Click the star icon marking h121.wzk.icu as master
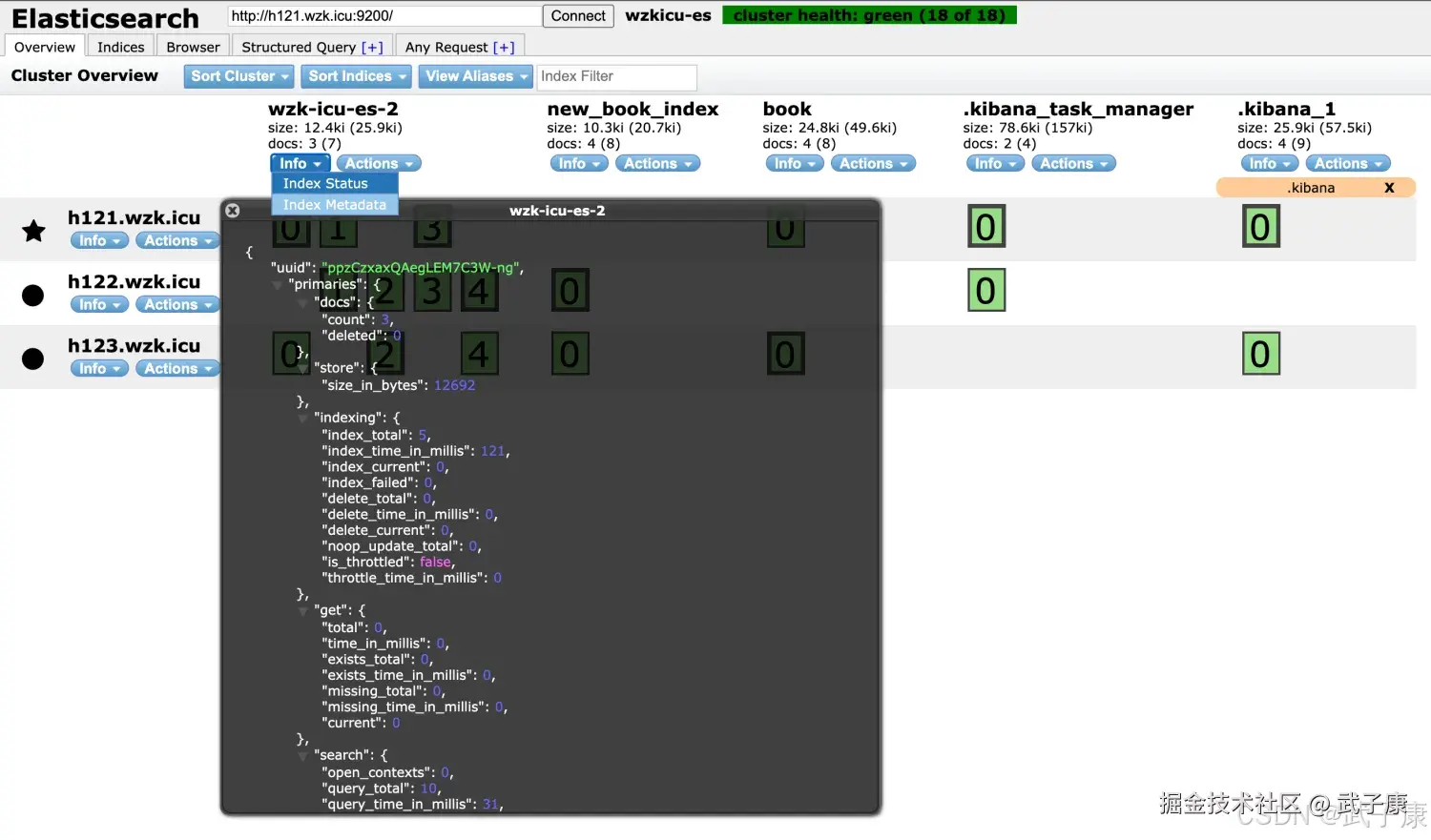Viewport: 1431px width, 840px height. point(33,230)
